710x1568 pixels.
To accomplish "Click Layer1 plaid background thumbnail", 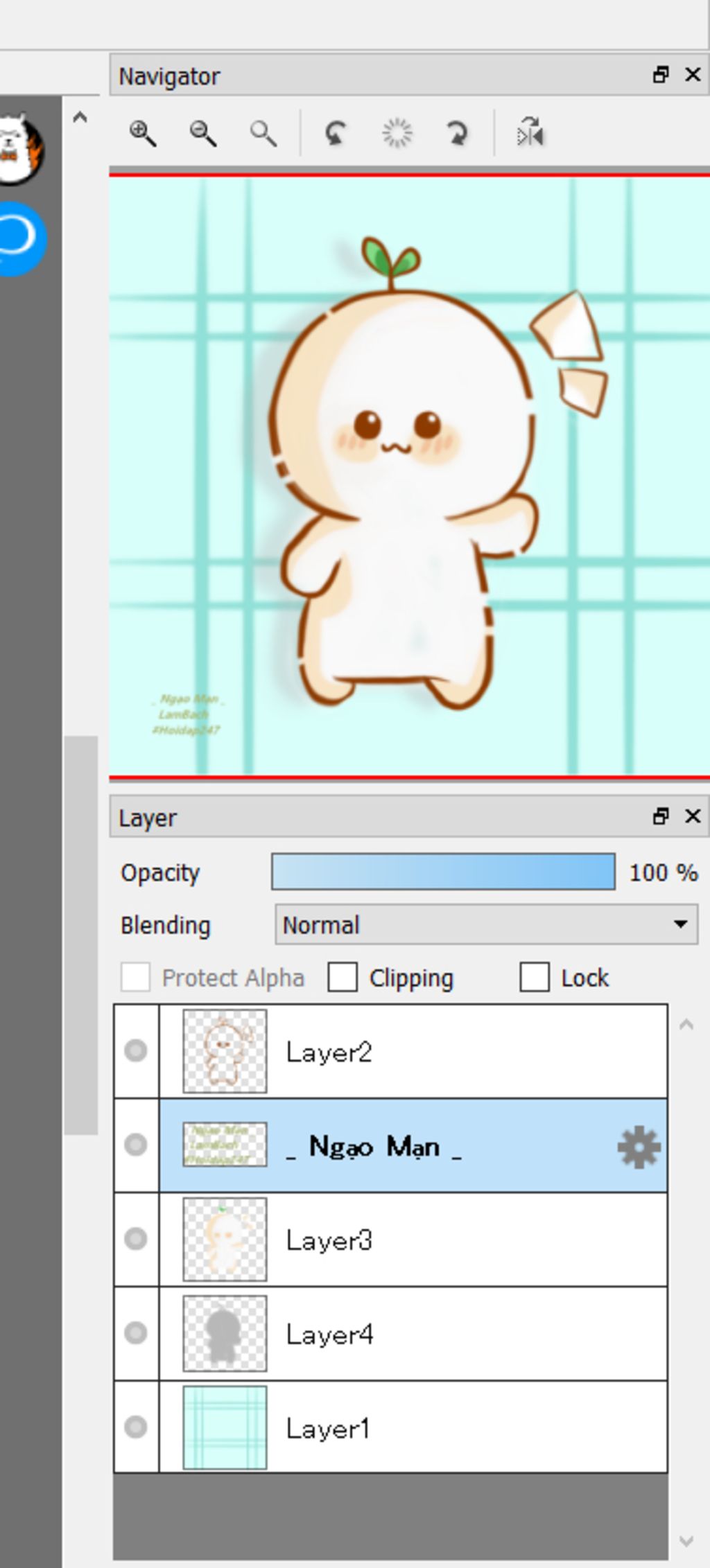I will pyautogui.click(x=225, y=1427).
